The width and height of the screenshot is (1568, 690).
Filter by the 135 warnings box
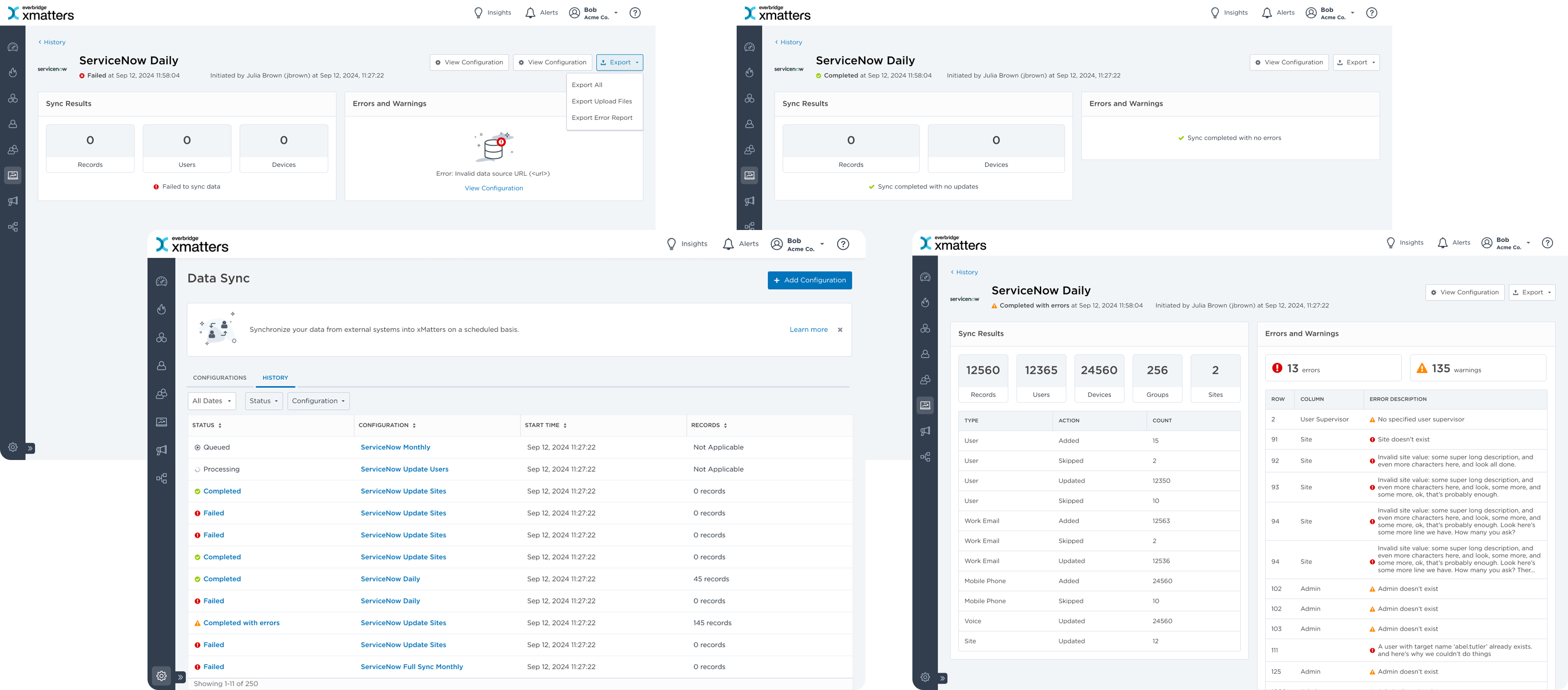[1477, 368]
